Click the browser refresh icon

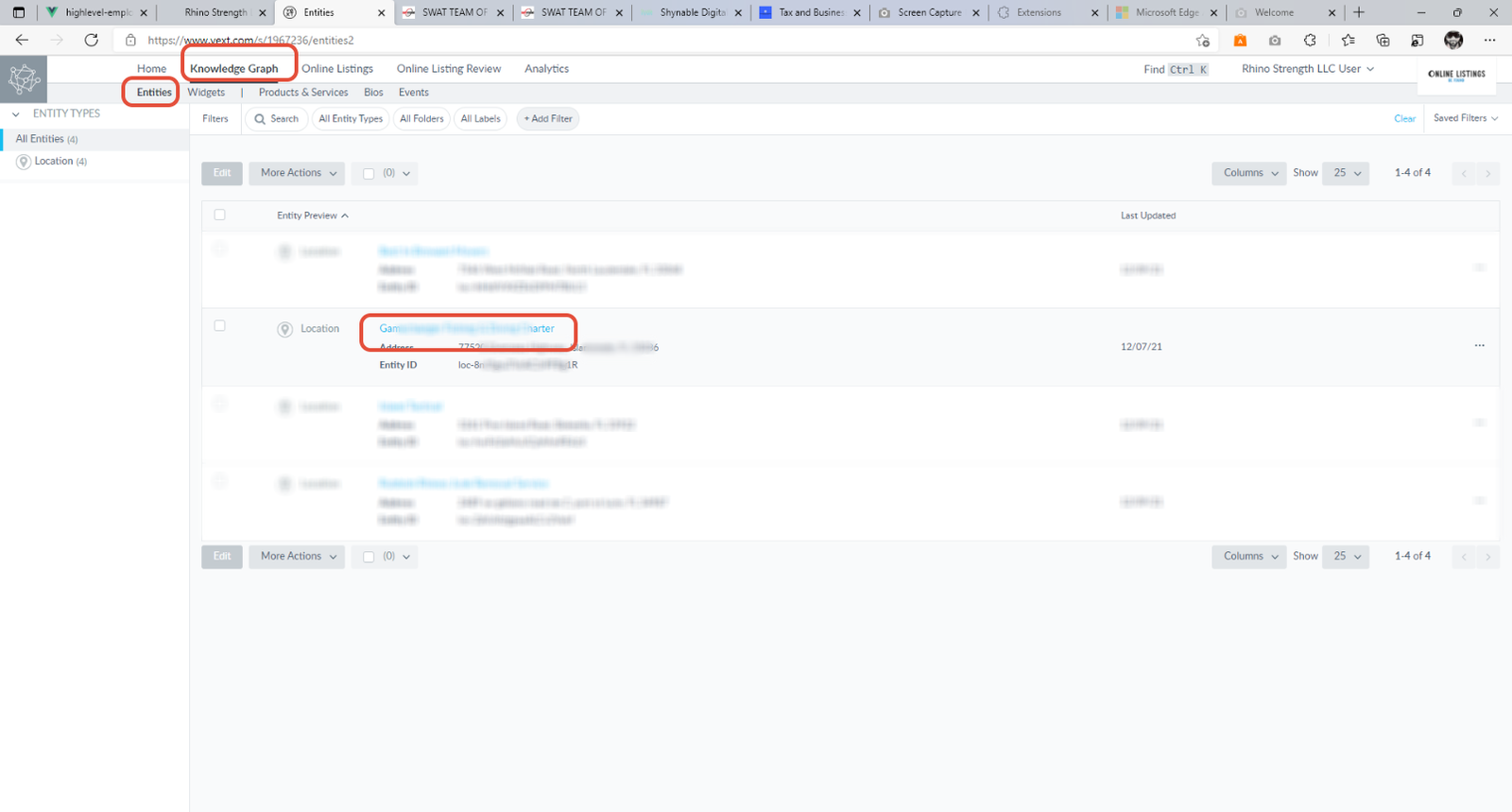[91, 40]
